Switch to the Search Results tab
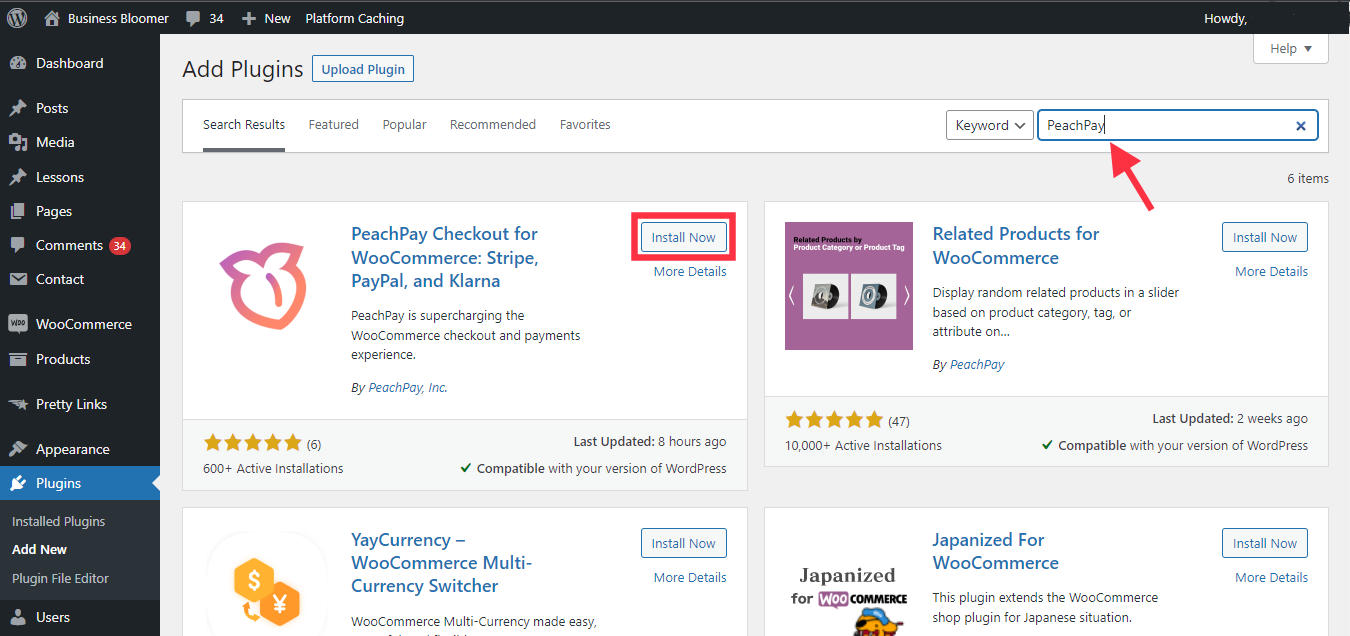The height and width of the screenshot is (636, 1350). pyautogui.click(x=244, y=125)
